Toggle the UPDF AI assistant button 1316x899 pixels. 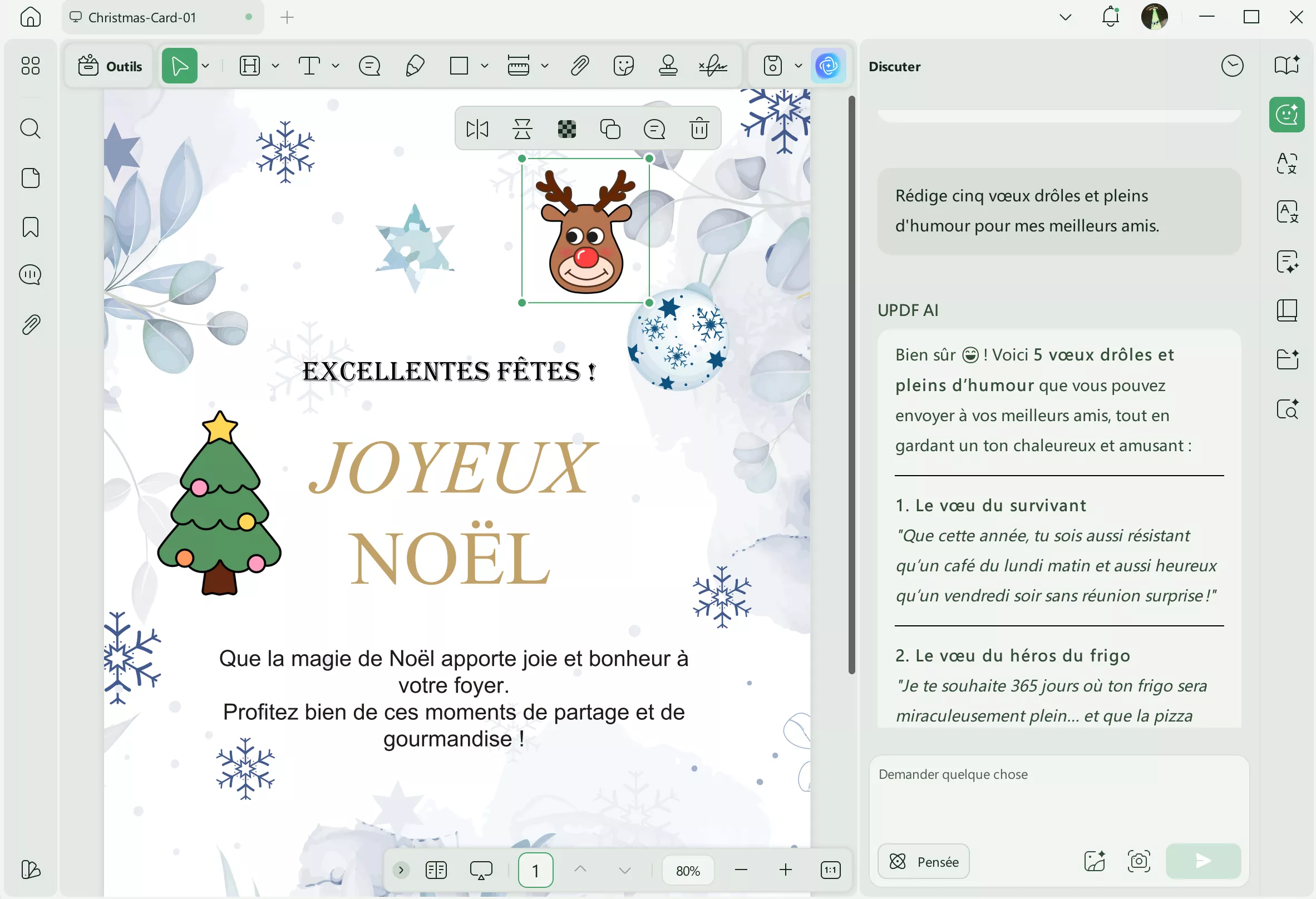point(828,66)
